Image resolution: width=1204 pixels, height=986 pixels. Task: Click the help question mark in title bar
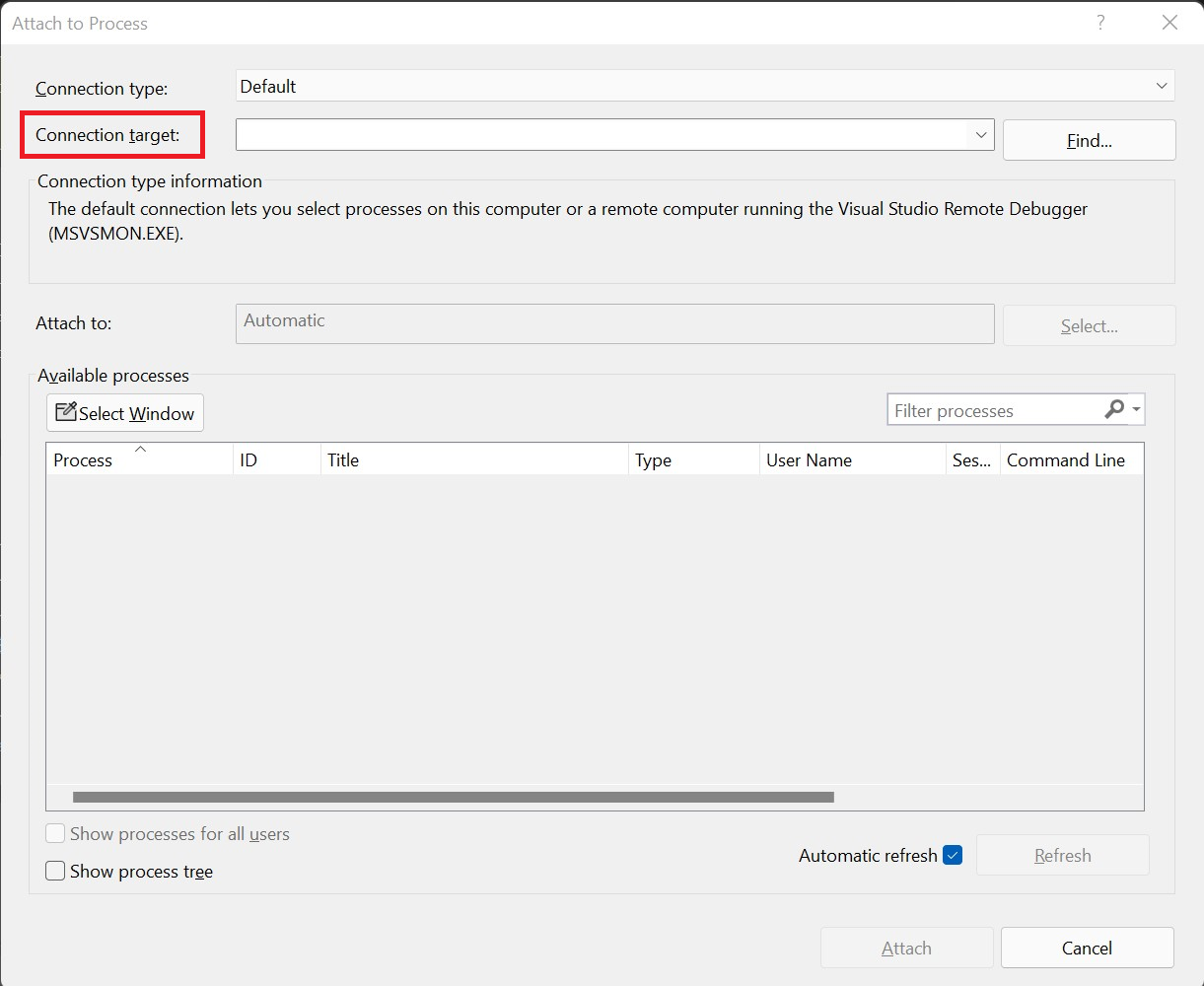[x=1100, y=23]
